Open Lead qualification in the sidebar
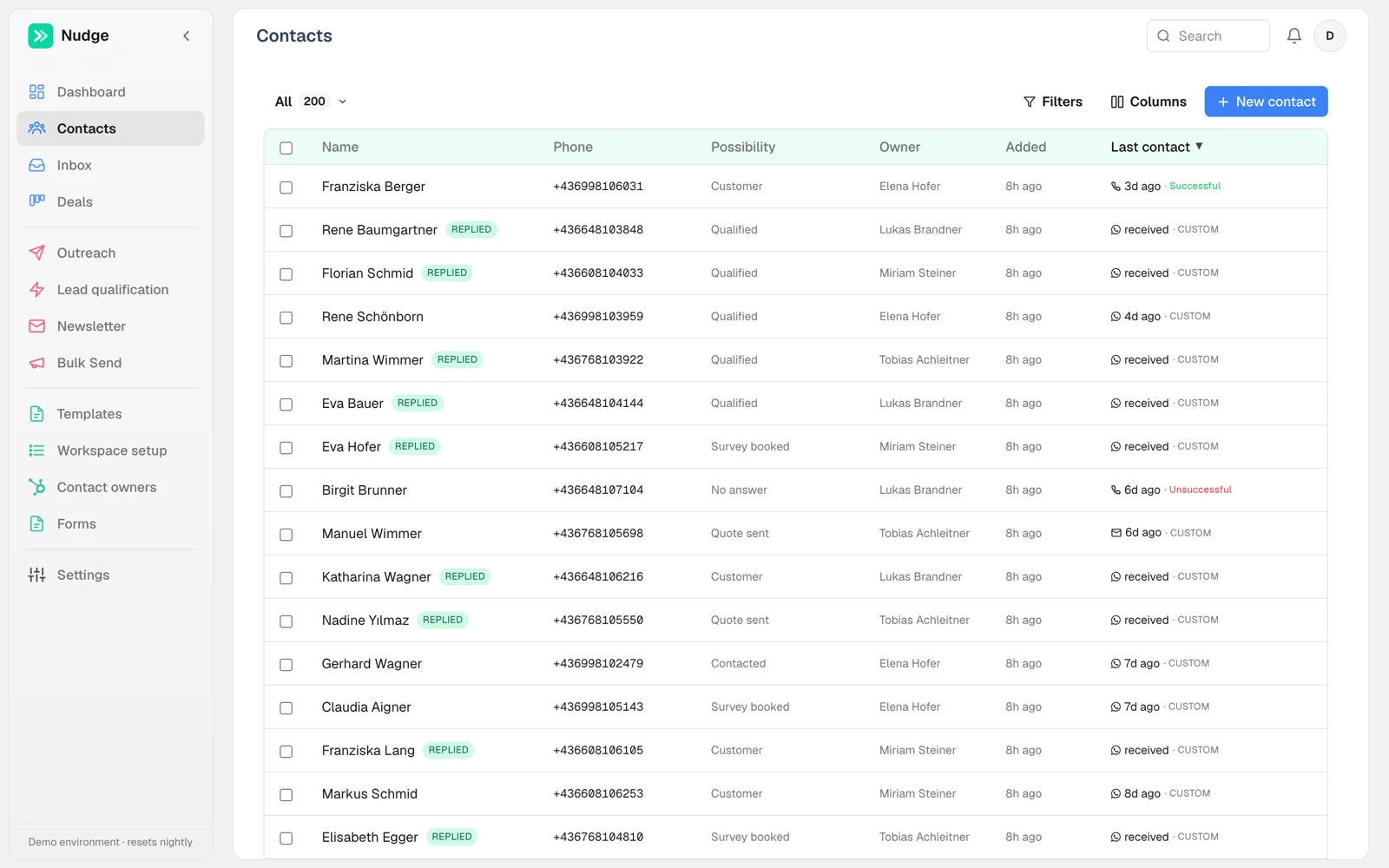1389x868 pixels. (110, 289)
